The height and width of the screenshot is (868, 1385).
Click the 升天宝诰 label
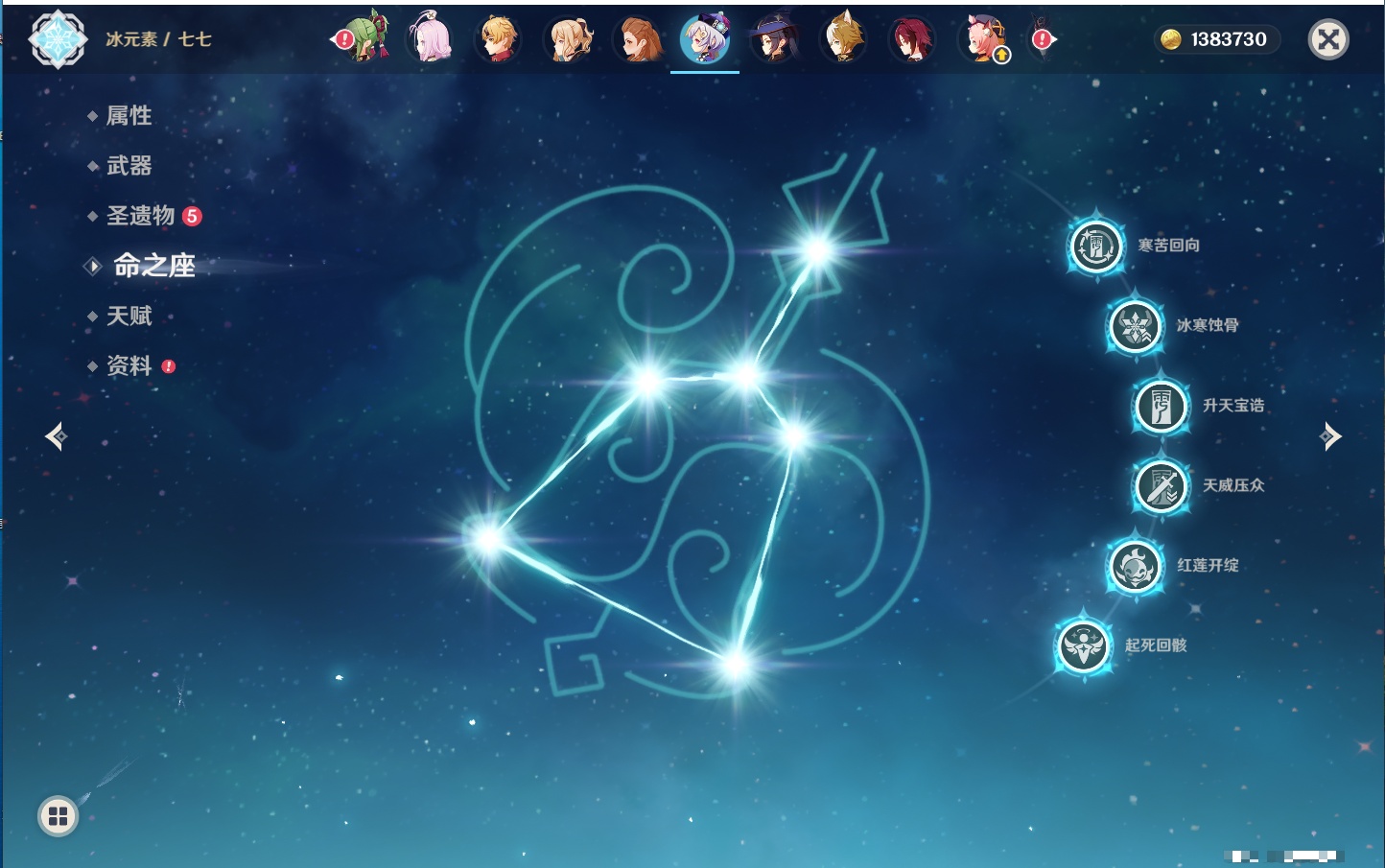pyautogui.click(x=1233, y=406)
